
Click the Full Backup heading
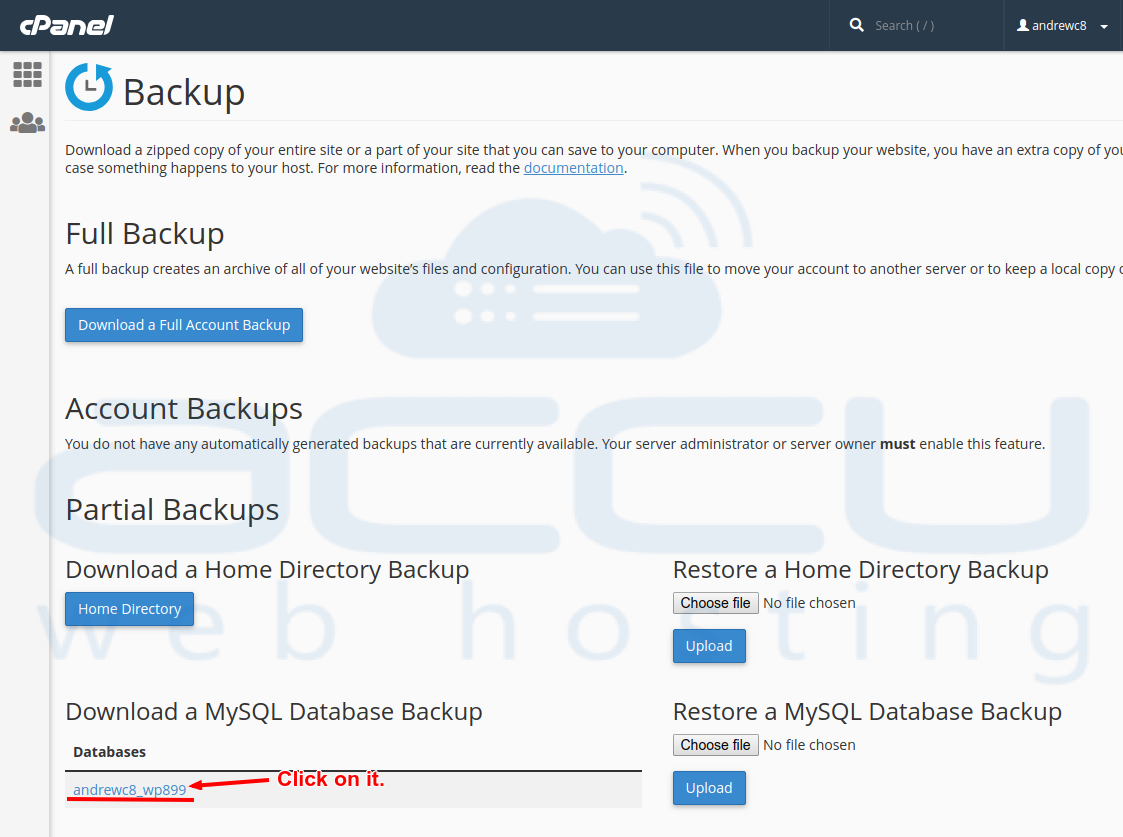point(145,233)
